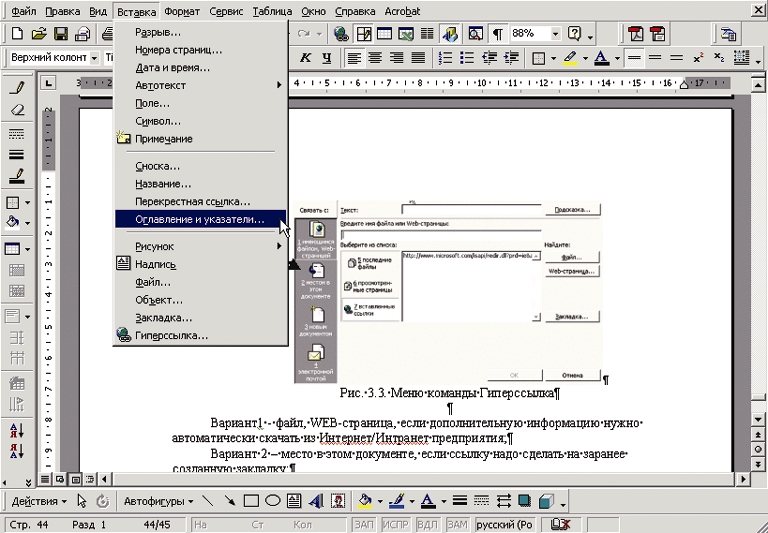Align text to the right

(x=397, y=58)
